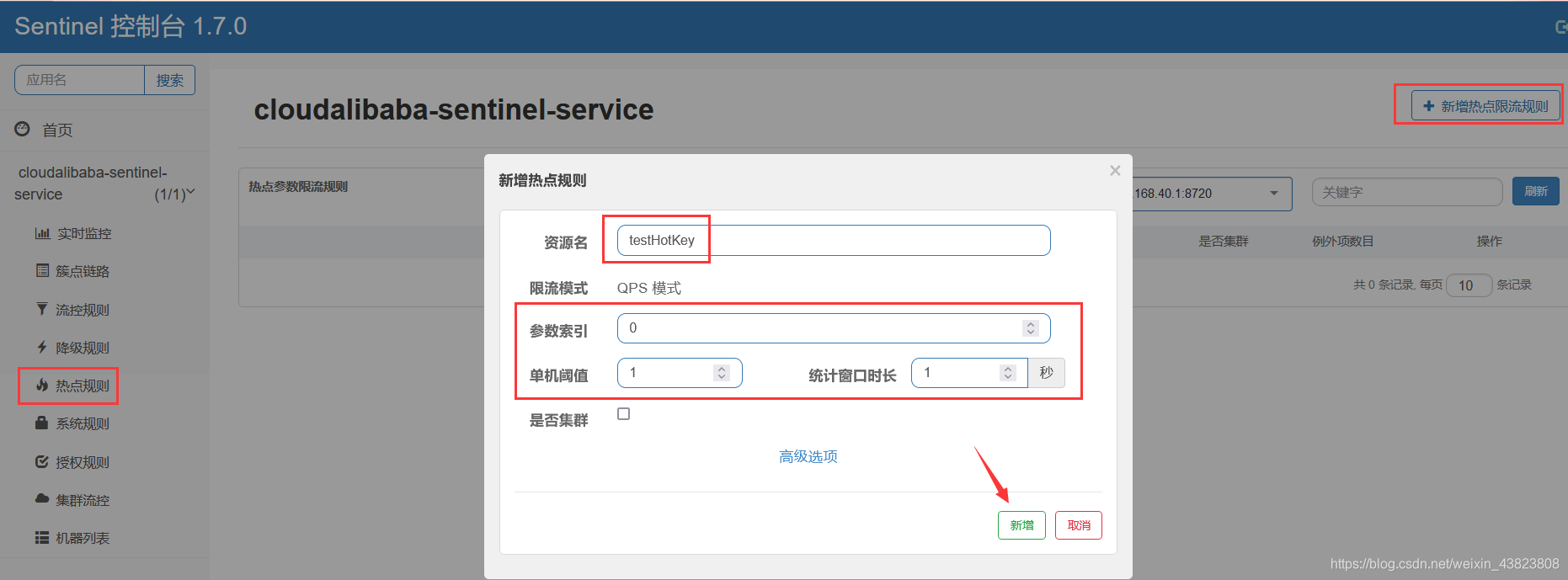This screenshot has width=1568, height=580.
Task: Adjust the 统计窗口时长 spinner arrows
Action: (1008, 373)
